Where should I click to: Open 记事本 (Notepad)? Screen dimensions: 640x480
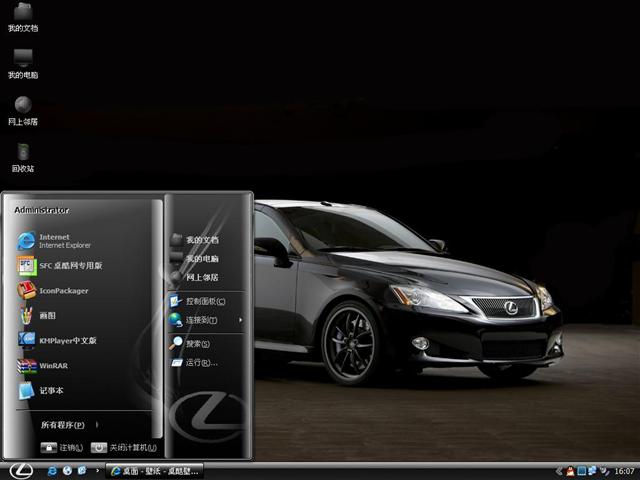point(50,391)
